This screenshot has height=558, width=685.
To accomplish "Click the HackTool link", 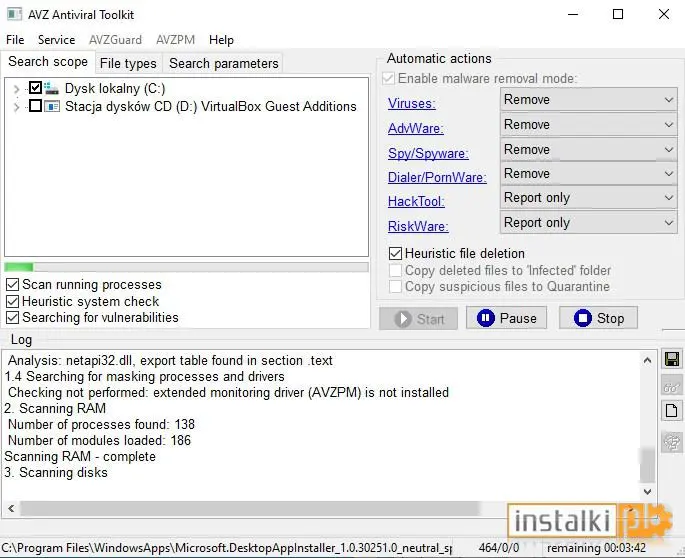I will 416,201.
